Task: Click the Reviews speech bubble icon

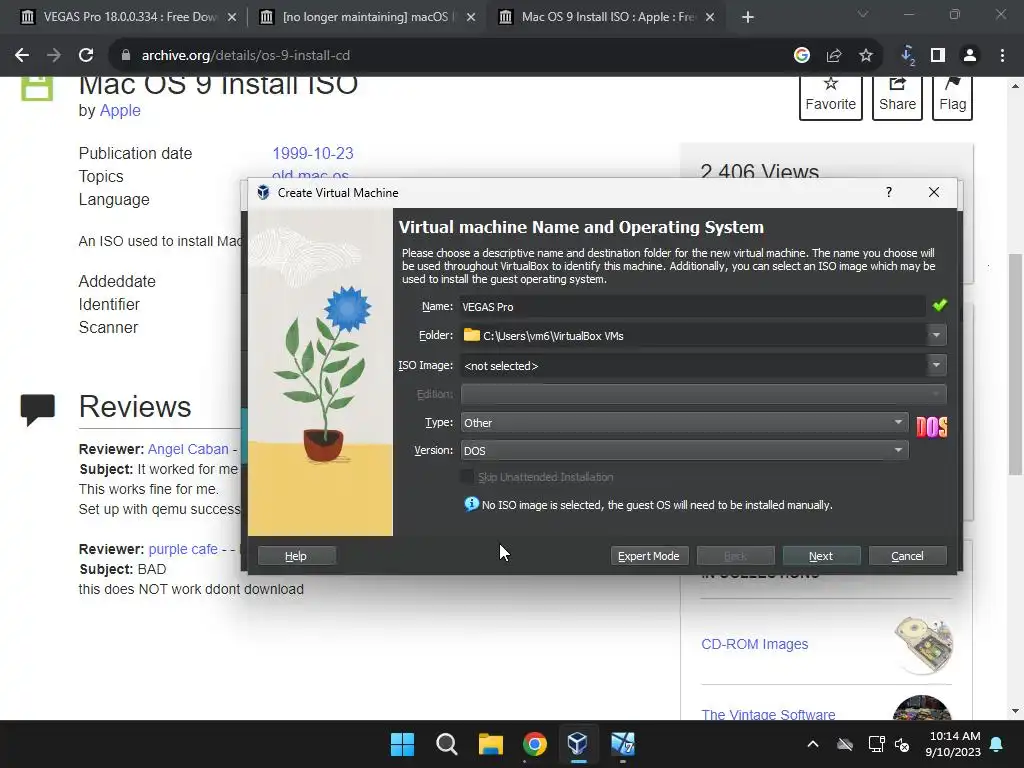Action: (37, 409)
